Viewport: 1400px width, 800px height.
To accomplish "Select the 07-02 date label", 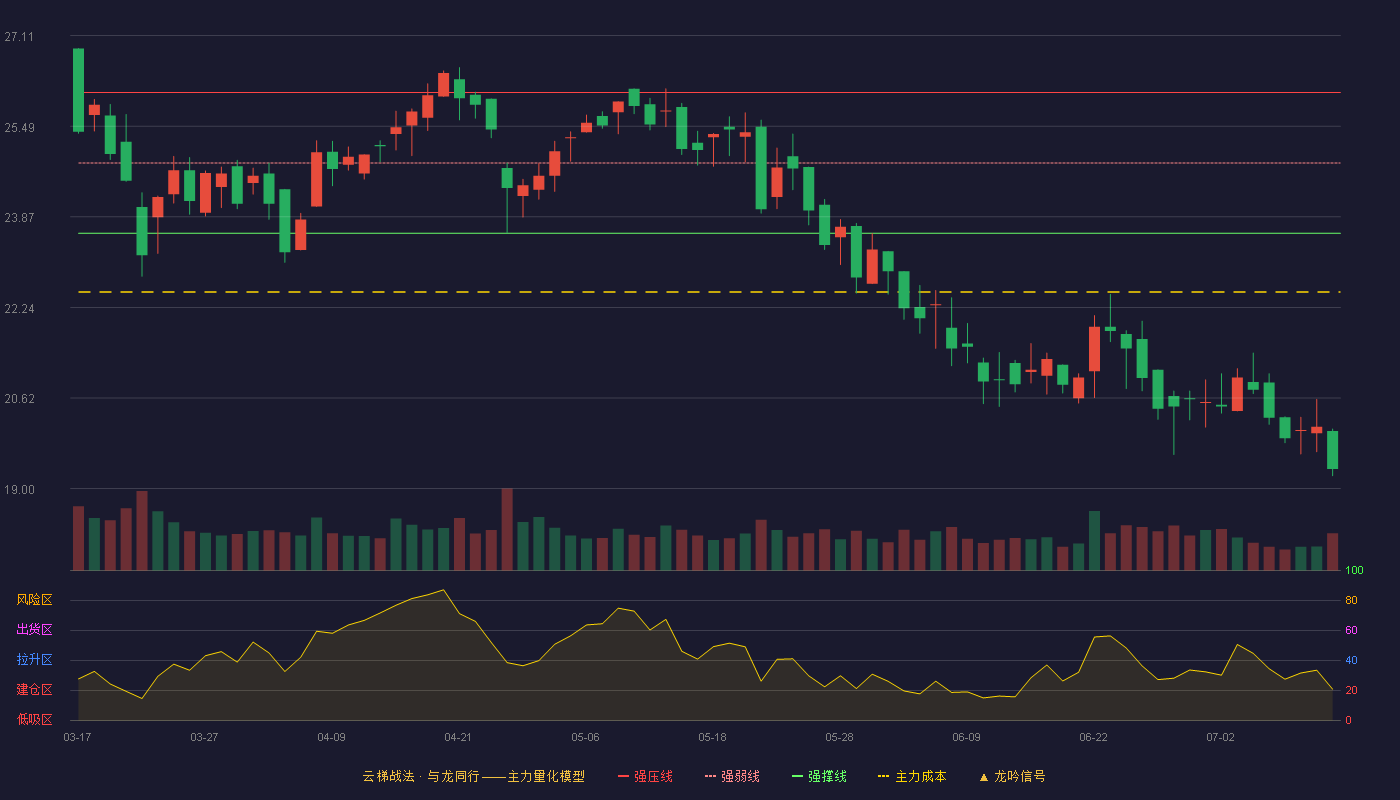I will click(1220, 737).
